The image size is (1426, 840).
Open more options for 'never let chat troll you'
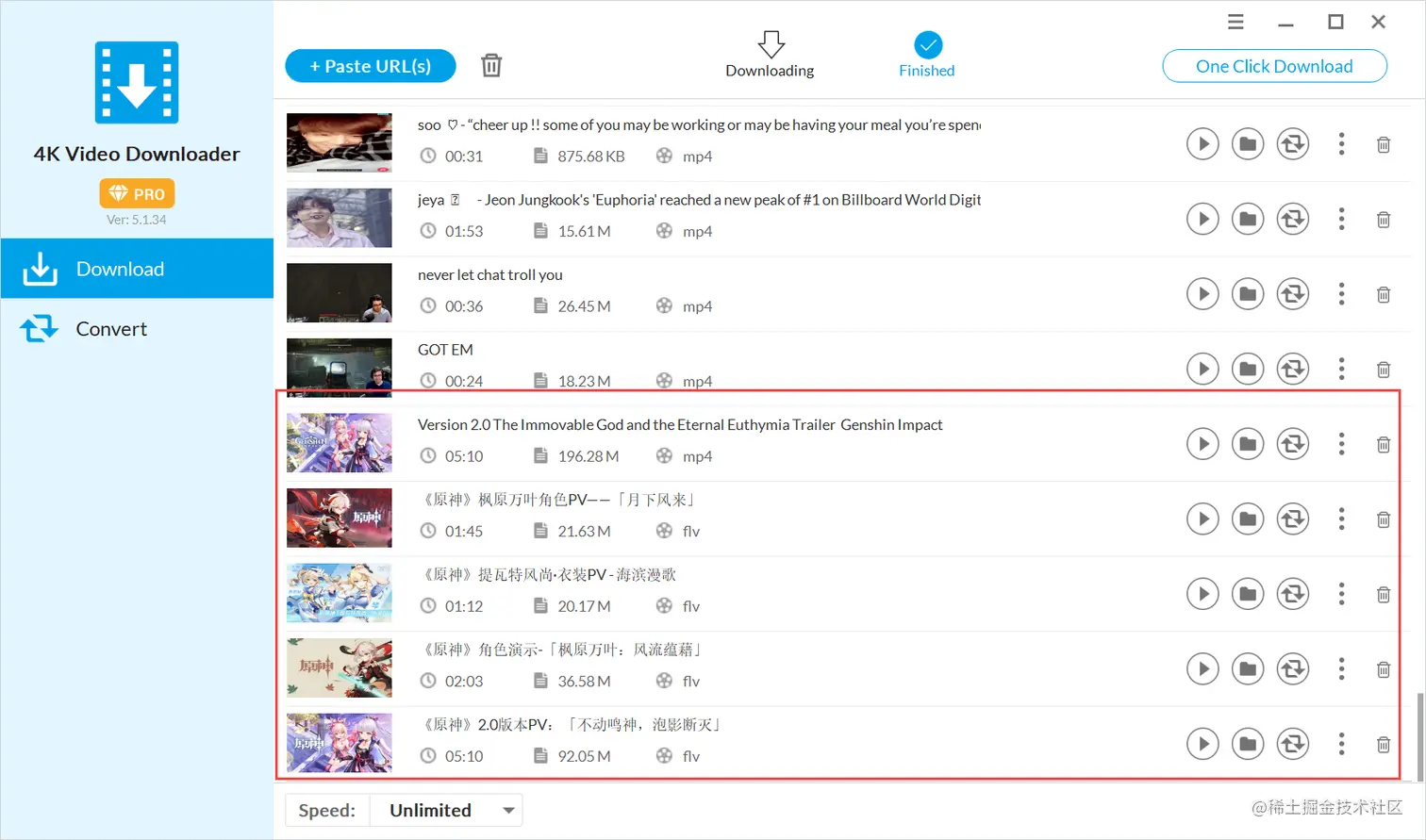click(1341, 294)
